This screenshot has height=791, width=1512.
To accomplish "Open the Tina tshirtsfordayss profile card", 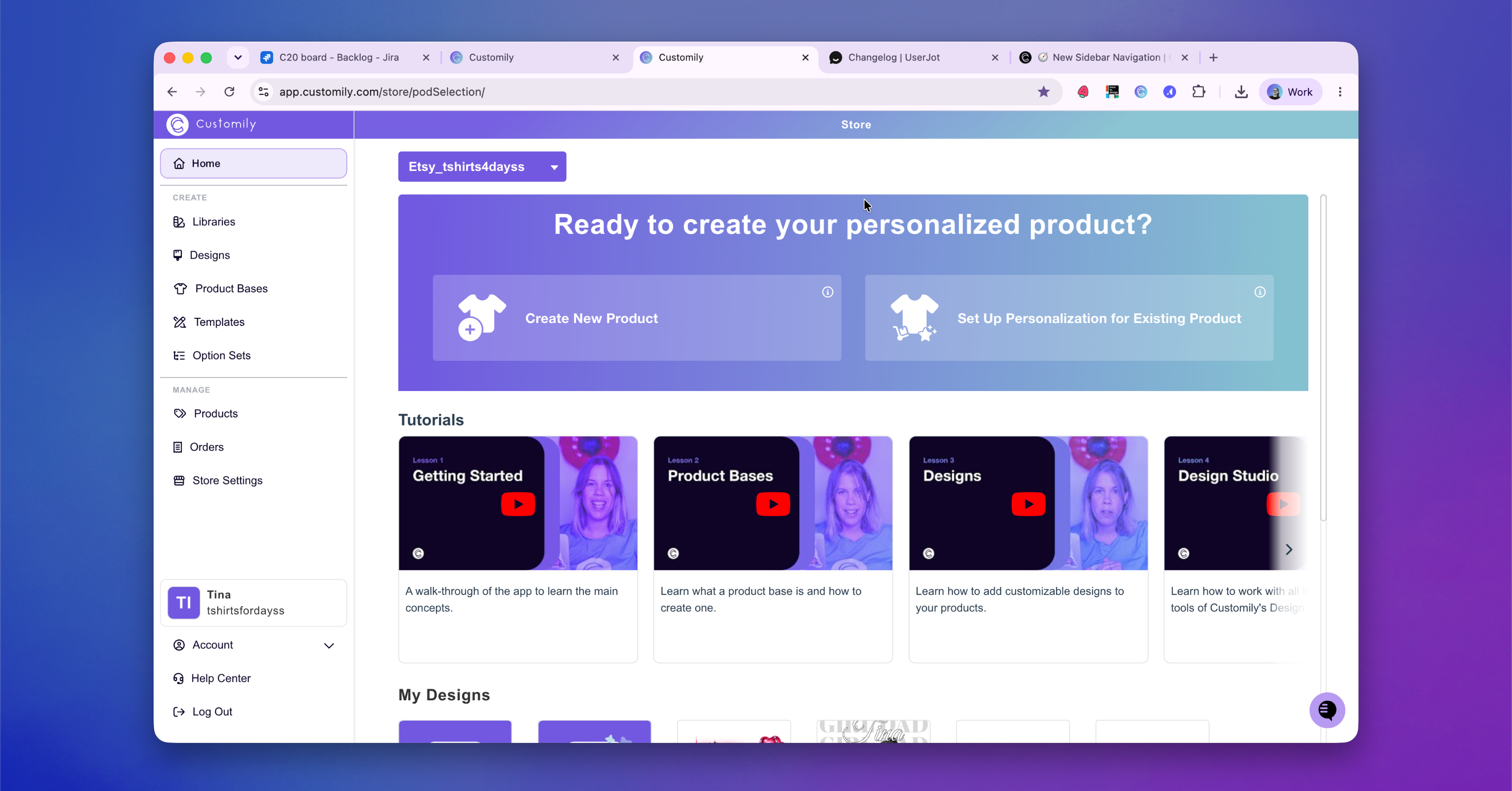I will tap(254, 603).
